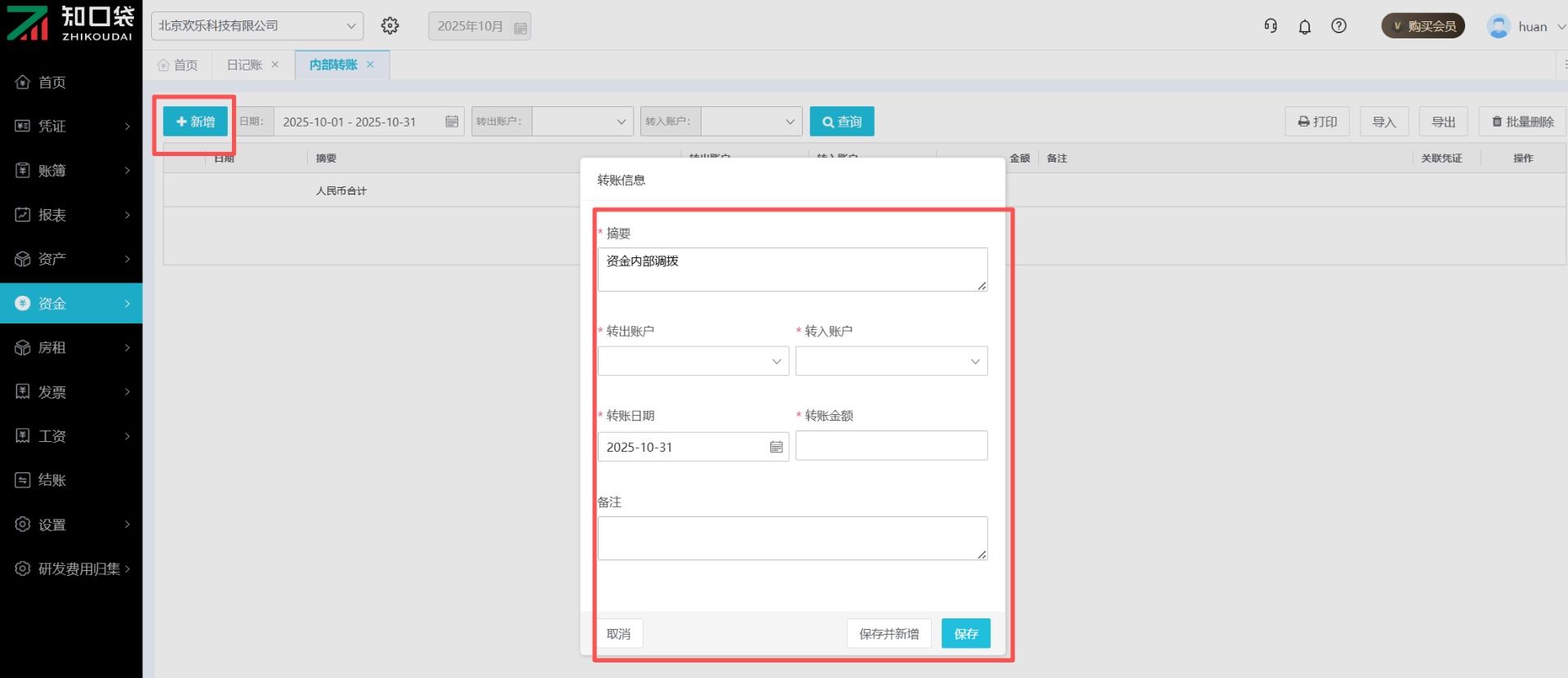The image size is (1568, 678).
Task: Click the help question mark icon
Action: point(1339,26)
